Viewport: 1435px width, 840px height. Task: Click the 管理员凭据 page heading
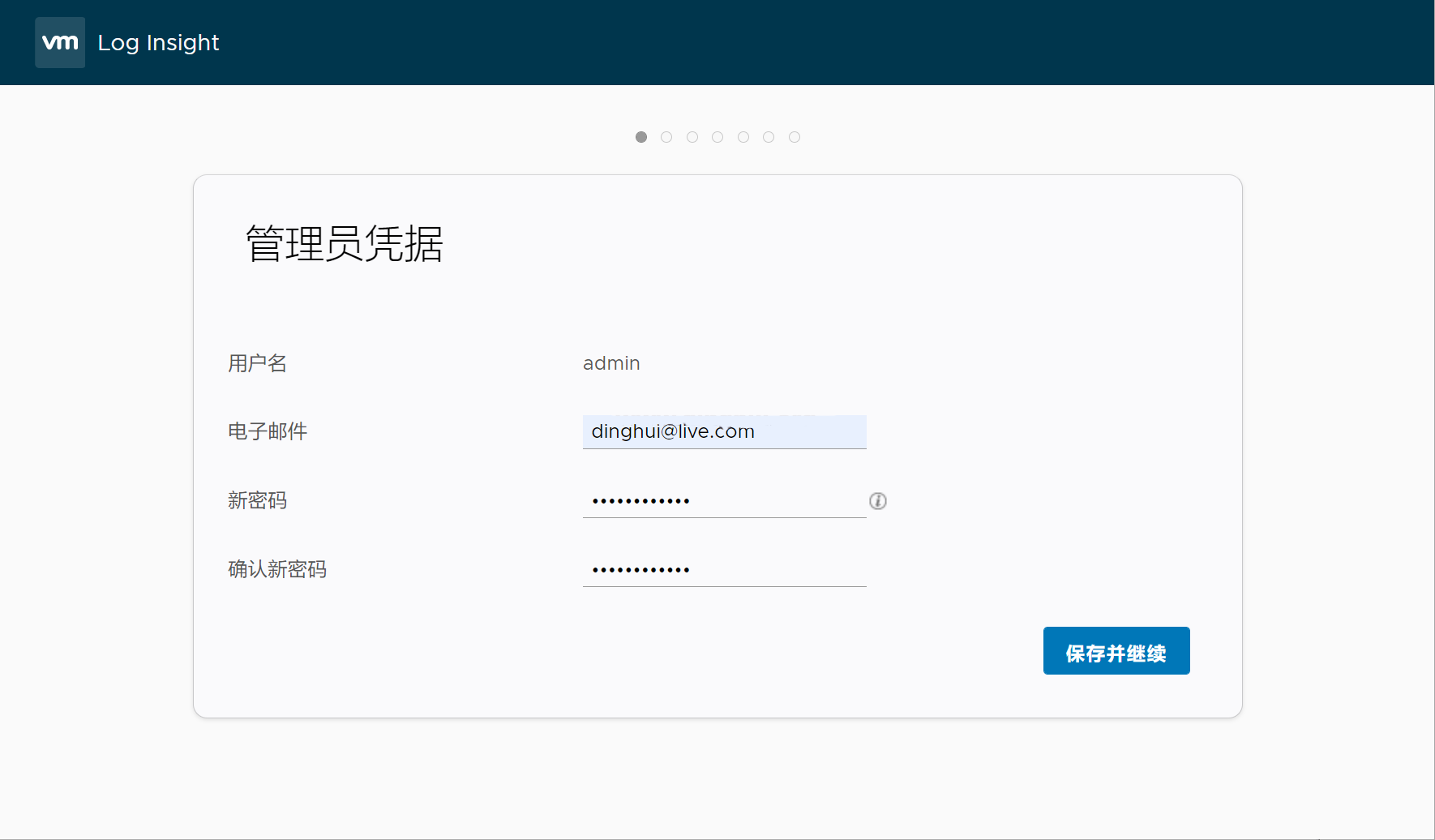coord(345,243)
